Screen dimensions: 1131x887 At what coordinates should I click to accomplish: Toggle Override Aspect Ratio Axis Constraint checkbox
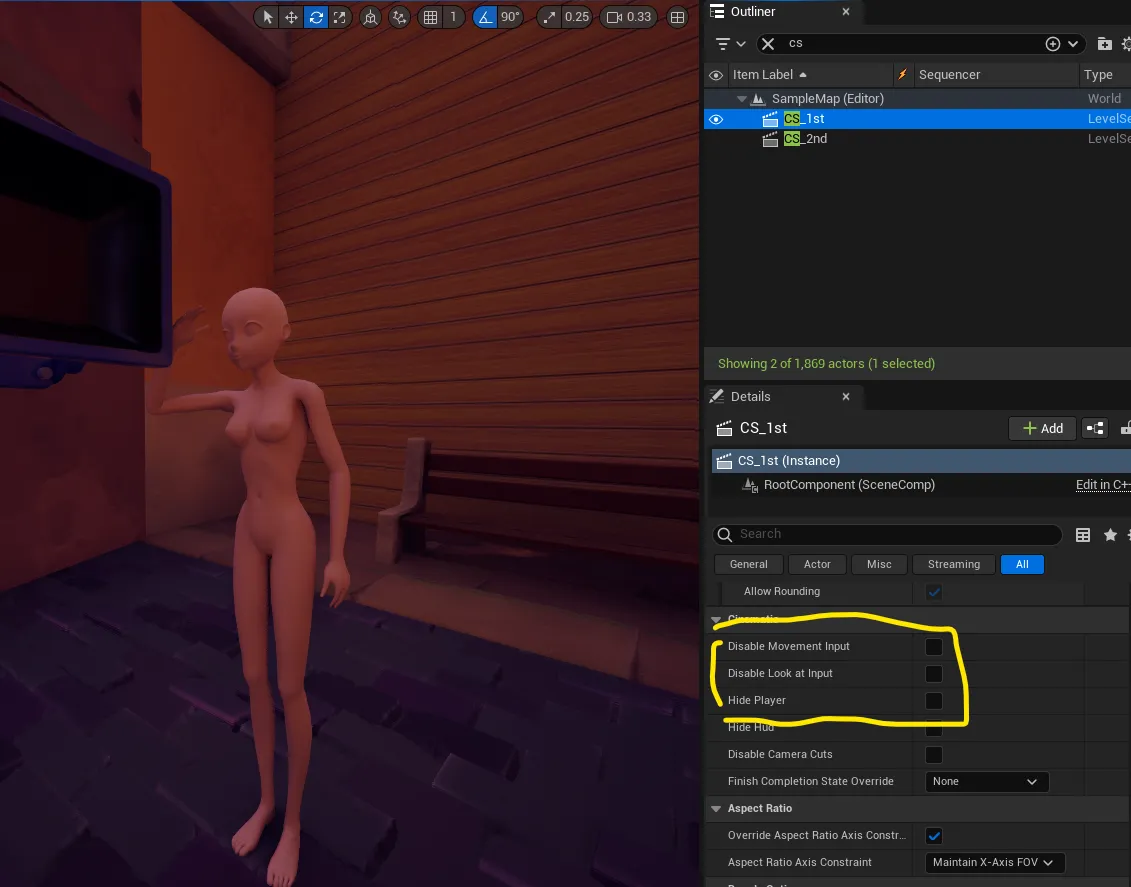click(x=934, y=836)
